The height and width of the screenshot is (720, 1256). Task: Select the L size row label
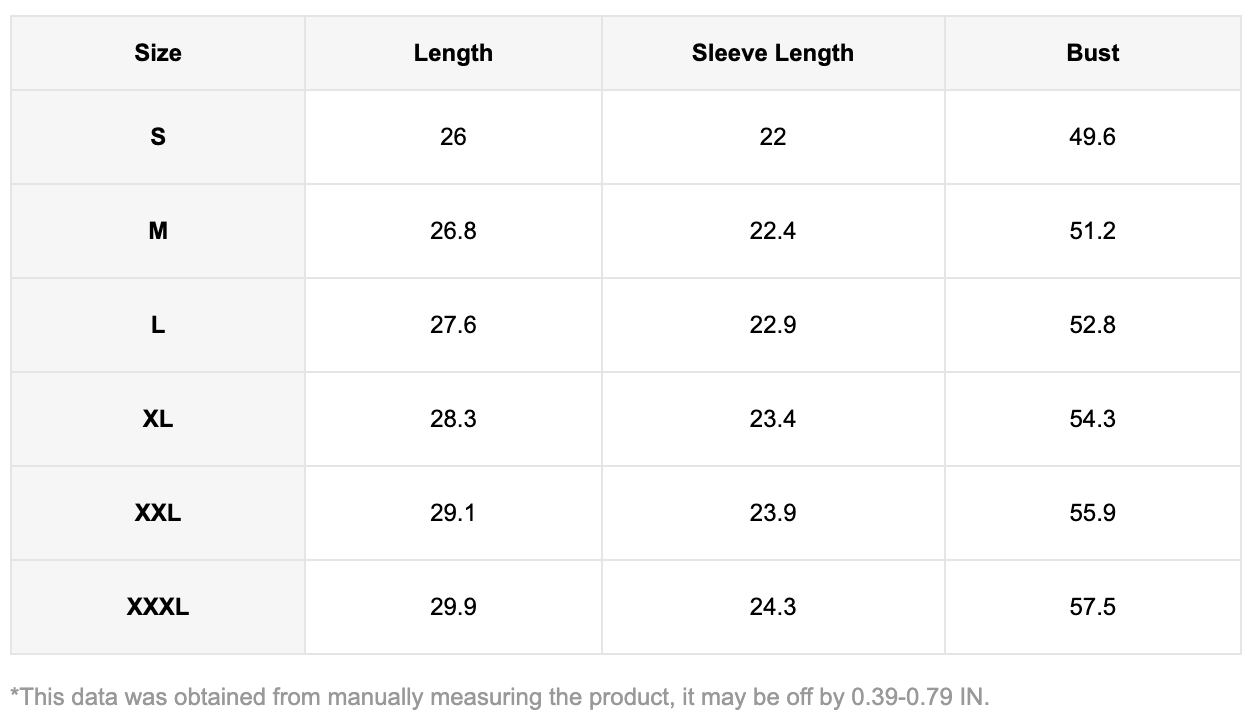click(x=158, y=325)
